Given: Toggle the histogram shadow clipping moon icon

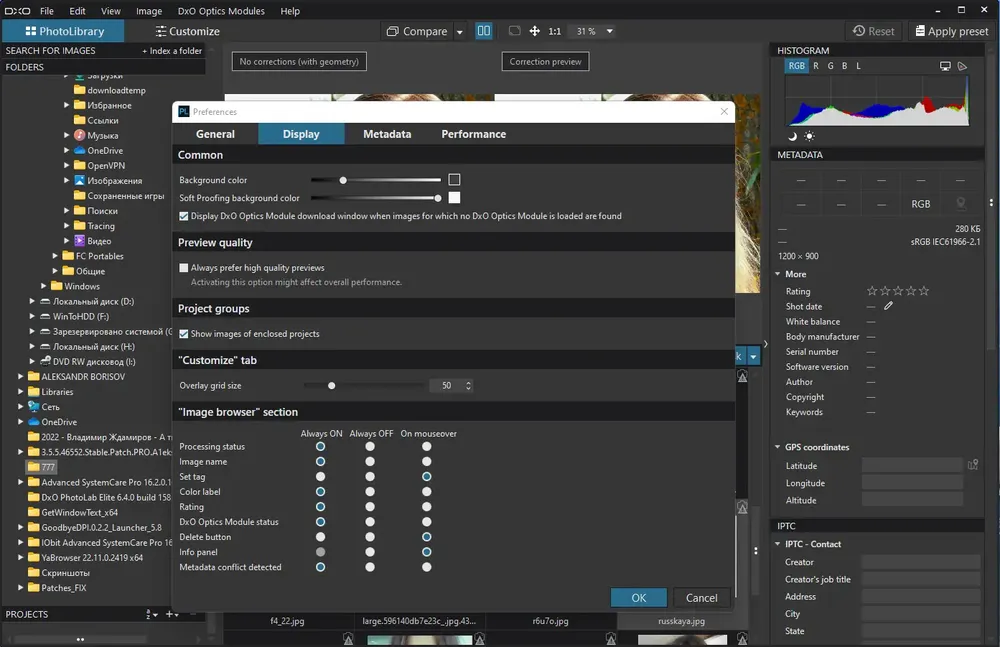Looking at the screenshot, I should tap(793, 136).
